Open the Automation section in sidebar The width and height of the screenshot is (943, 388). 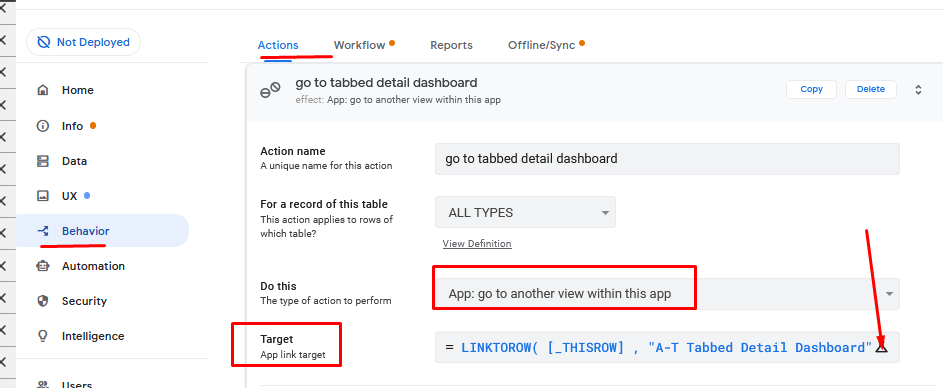coord(93,266)
